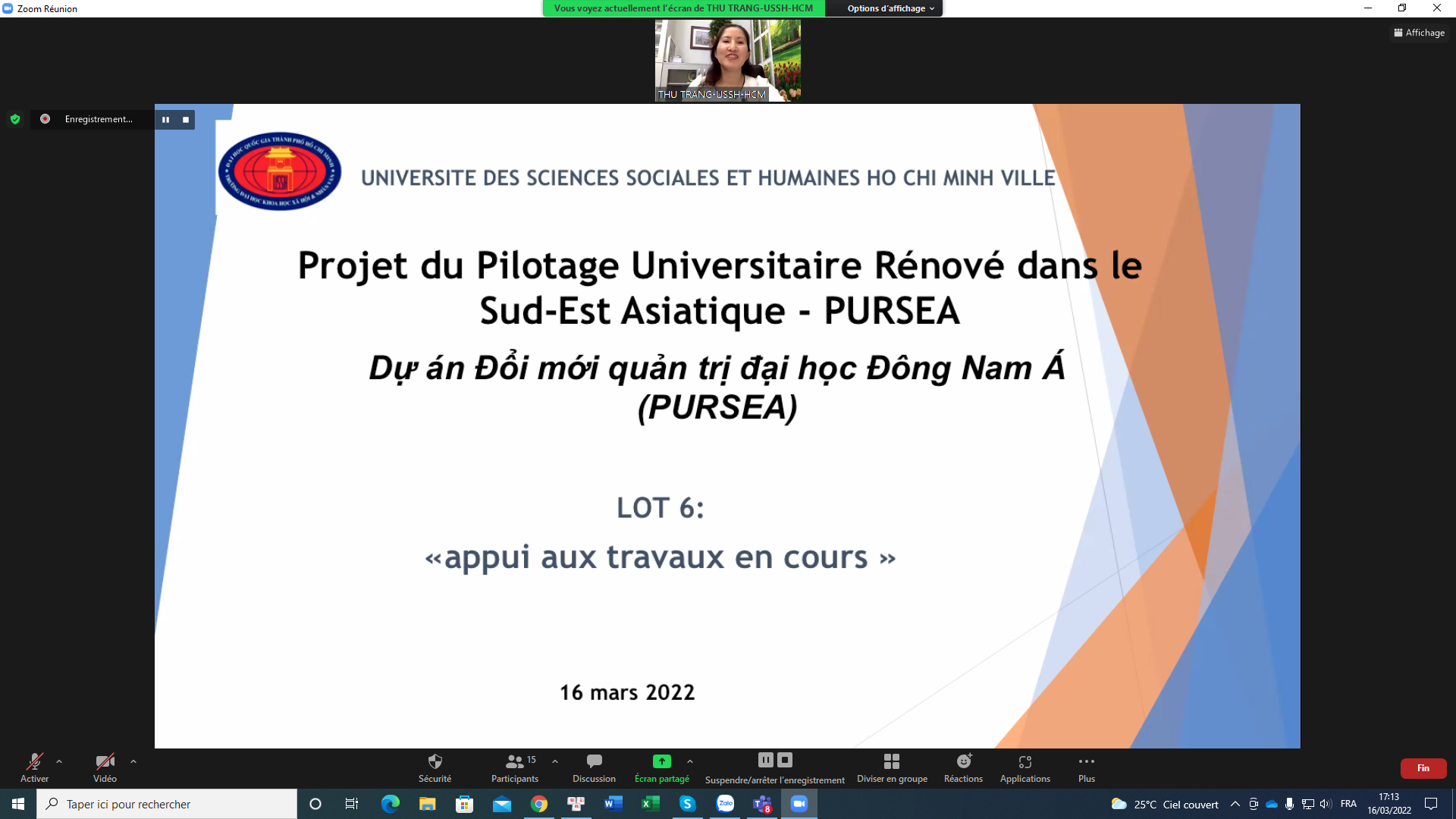Open the Applications icon
This screenshot has height=819, width=1456.
tap(1025, 761)
